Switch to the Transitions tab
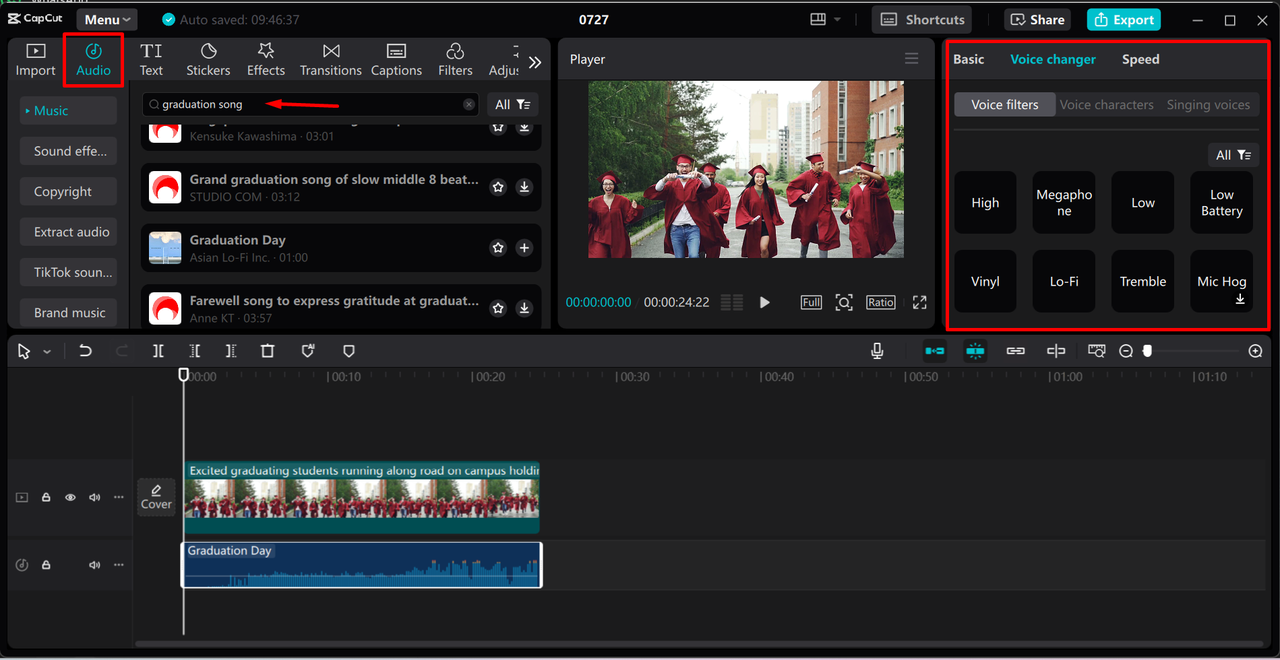The width and height of the screenshot is (1280, 660). (331, 60)
